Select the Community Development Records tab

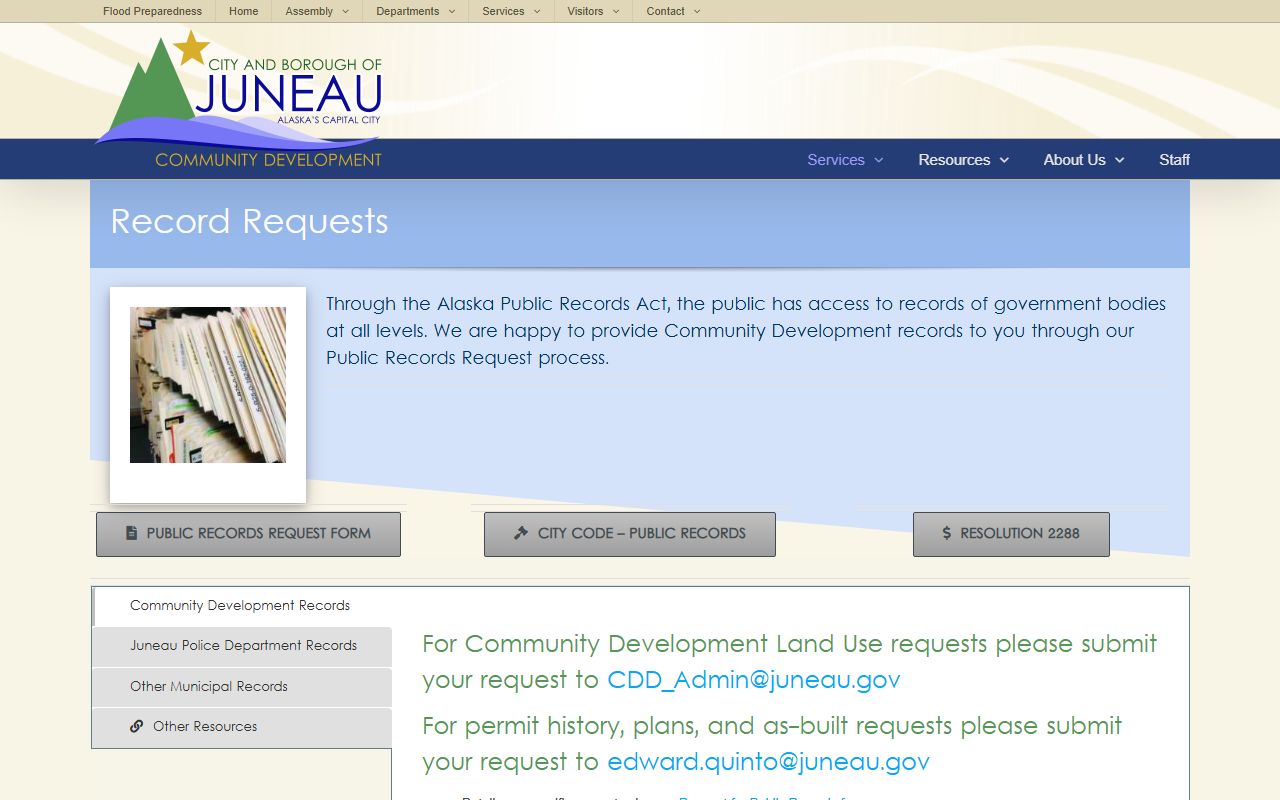[241, 606]
